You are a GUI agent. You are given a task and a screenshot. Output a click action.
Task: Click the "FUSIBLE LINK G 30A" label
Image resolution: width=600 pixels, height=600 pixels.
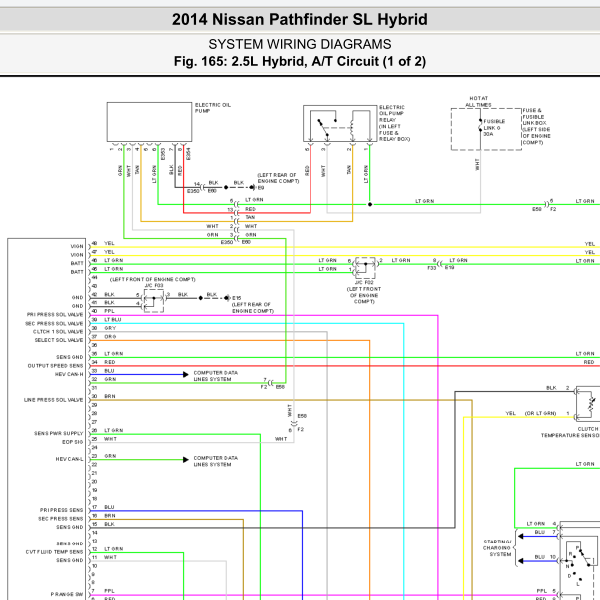[x=494, y=127]
